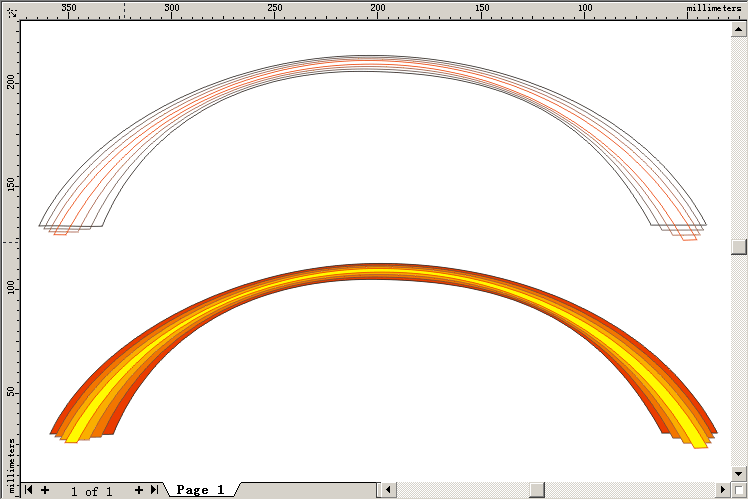Click the vertical scrollbar down arrow

tap(738, 474)
